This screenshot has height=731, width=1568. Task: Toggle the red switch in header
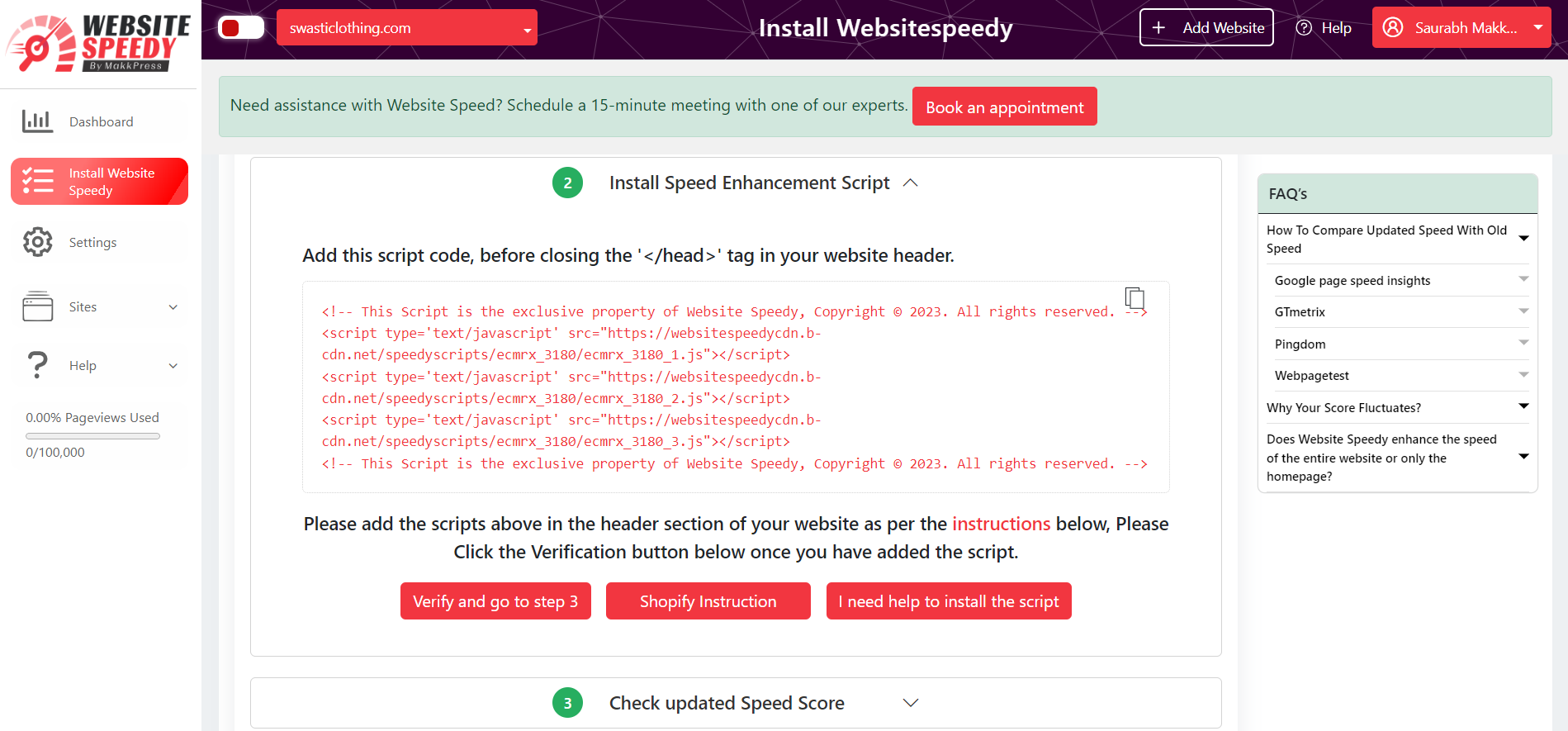coord(241,28)
